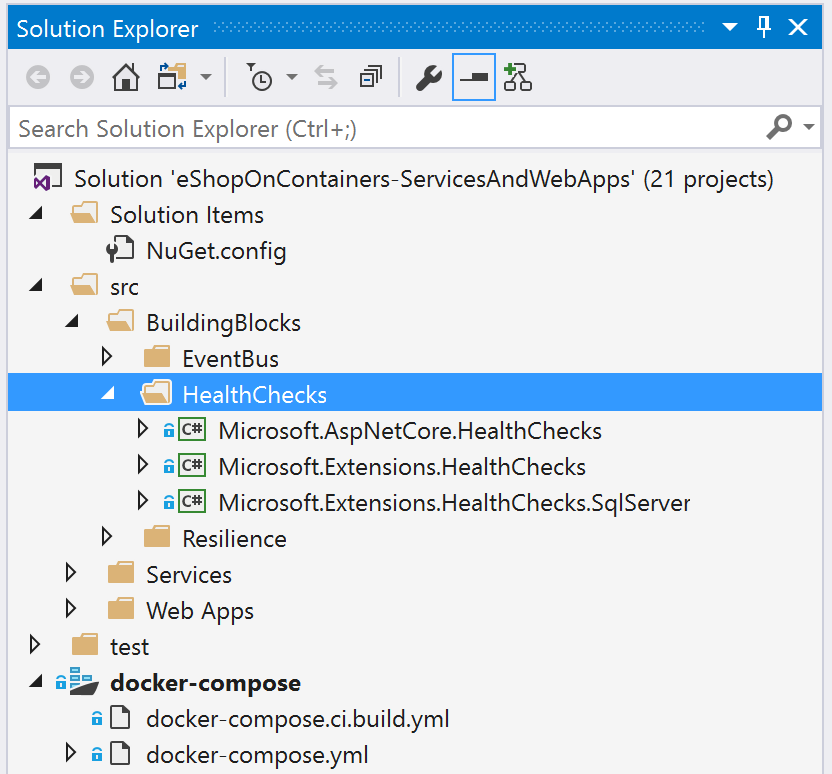The image size is (832, 774).
Task: Click the Collapse All toolbar icon
Action: tap(371, 78)
